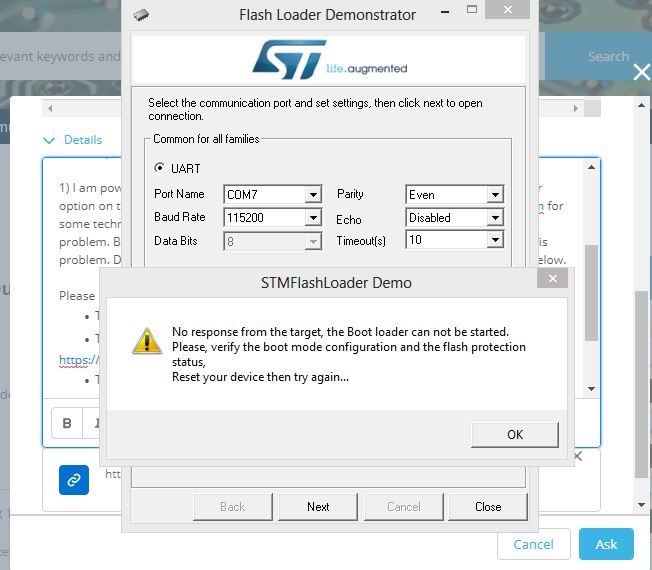Click the horizontal scroll right arrow
The image size is (652, 570).
tap(575, 109)
